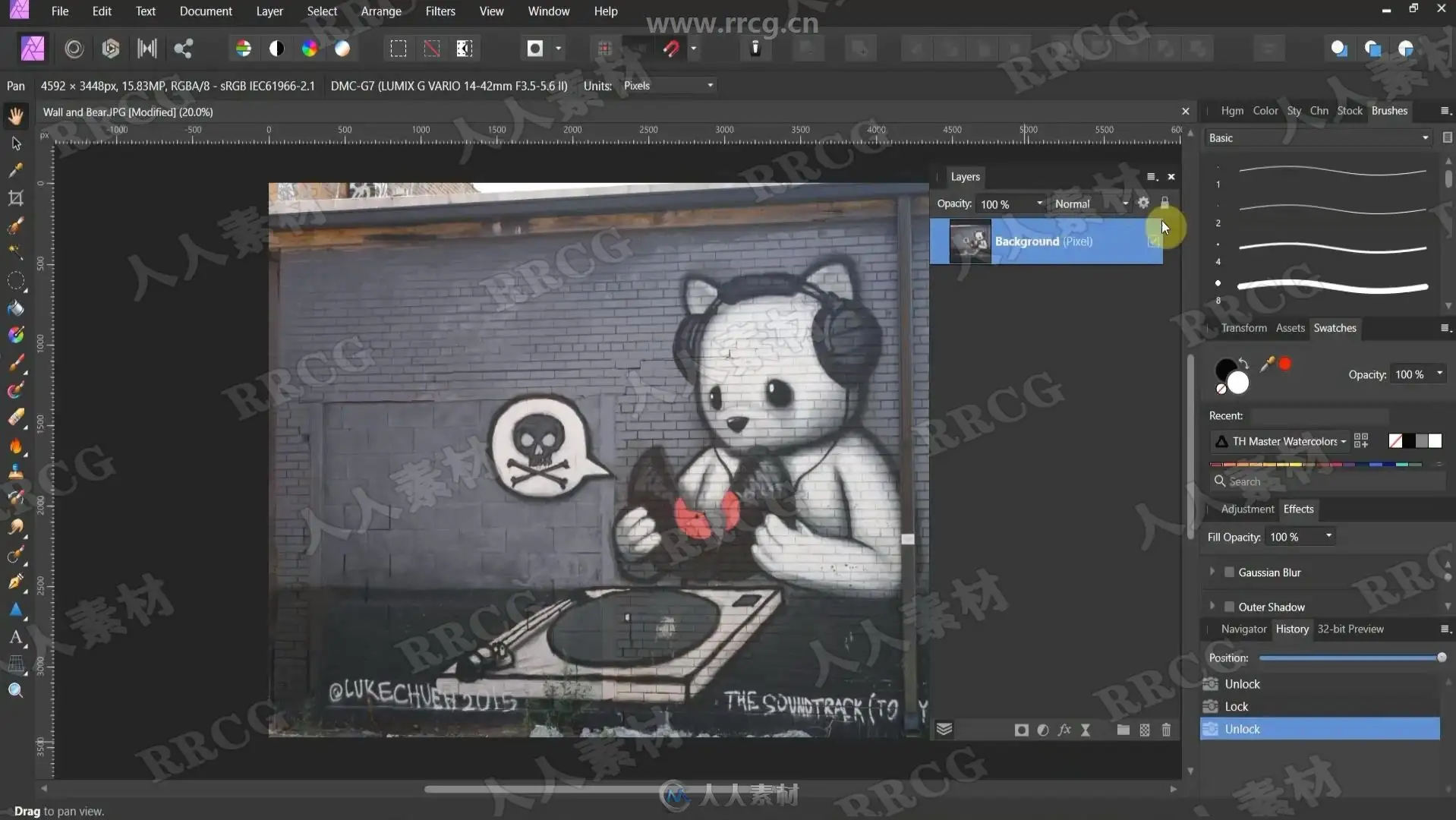Close the Wall and Bear.JPG document tab
The image size is (1456, 820).
click(x=1185, y=112)
